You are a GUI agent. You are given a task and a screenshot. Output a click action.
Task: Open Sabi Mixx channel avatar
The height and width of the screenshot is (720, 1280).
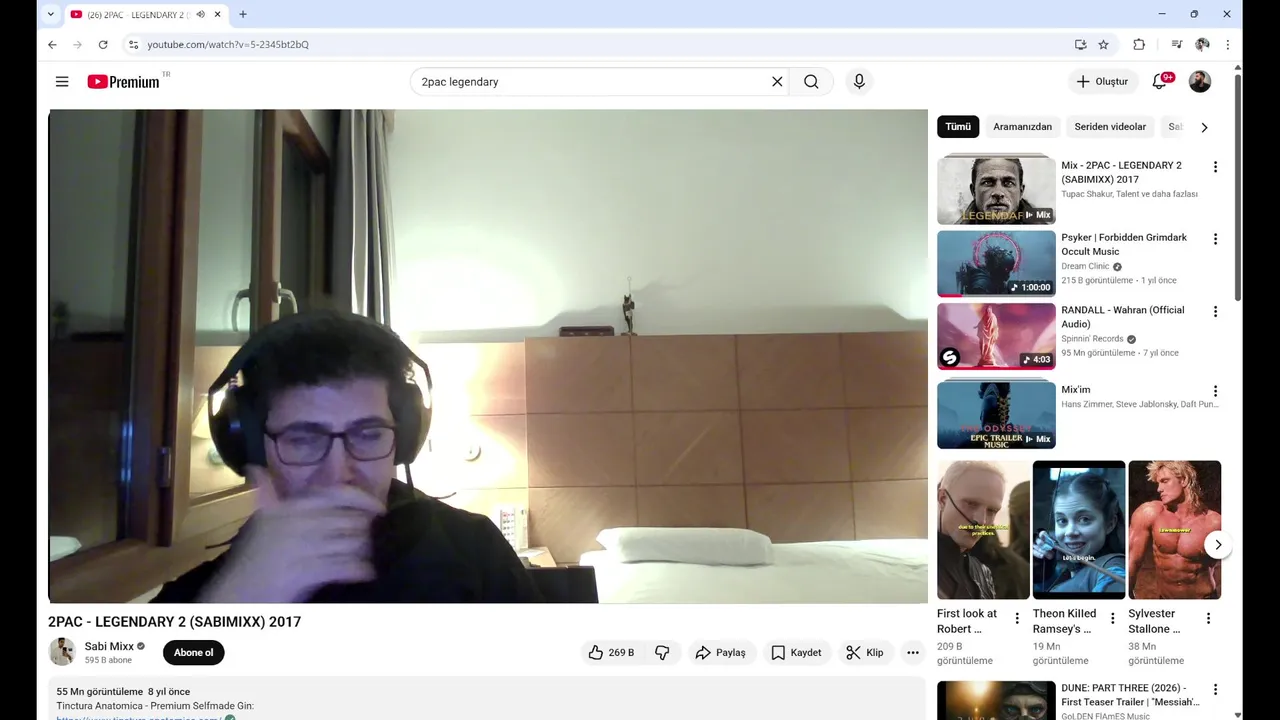[x=62, y=652]
